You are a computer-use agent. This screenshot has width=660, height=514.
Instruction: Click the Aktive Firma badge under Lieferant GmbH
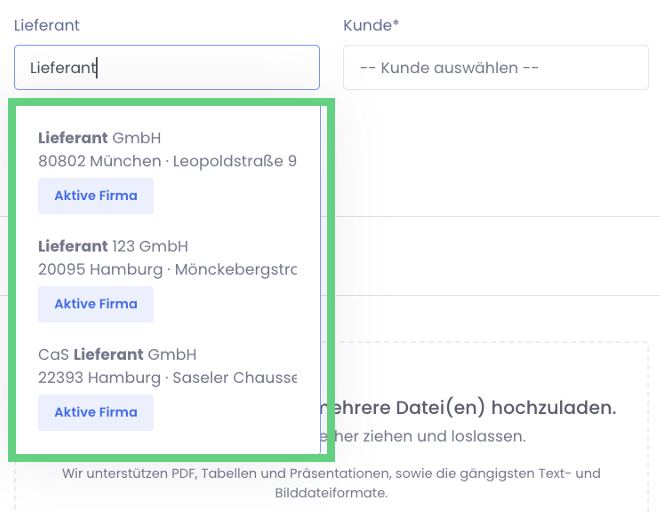coord(96,196)
